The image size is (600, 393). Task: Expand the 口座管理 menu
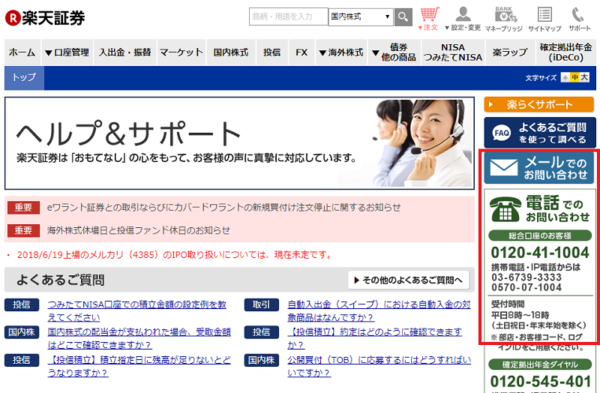(x=67, y=52)
